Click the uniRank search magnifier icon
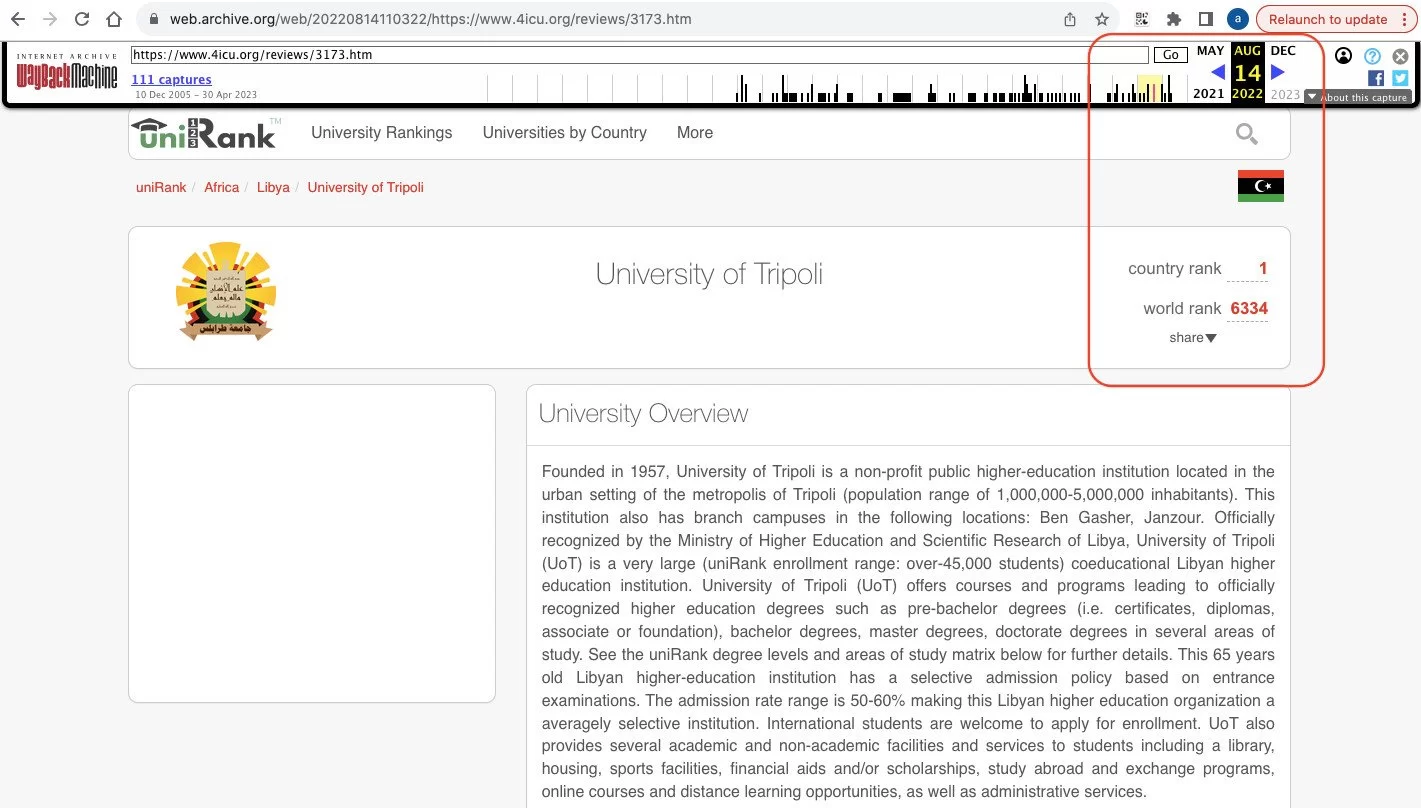This screenshot has height=808, width=1421. click(1246, 134)
